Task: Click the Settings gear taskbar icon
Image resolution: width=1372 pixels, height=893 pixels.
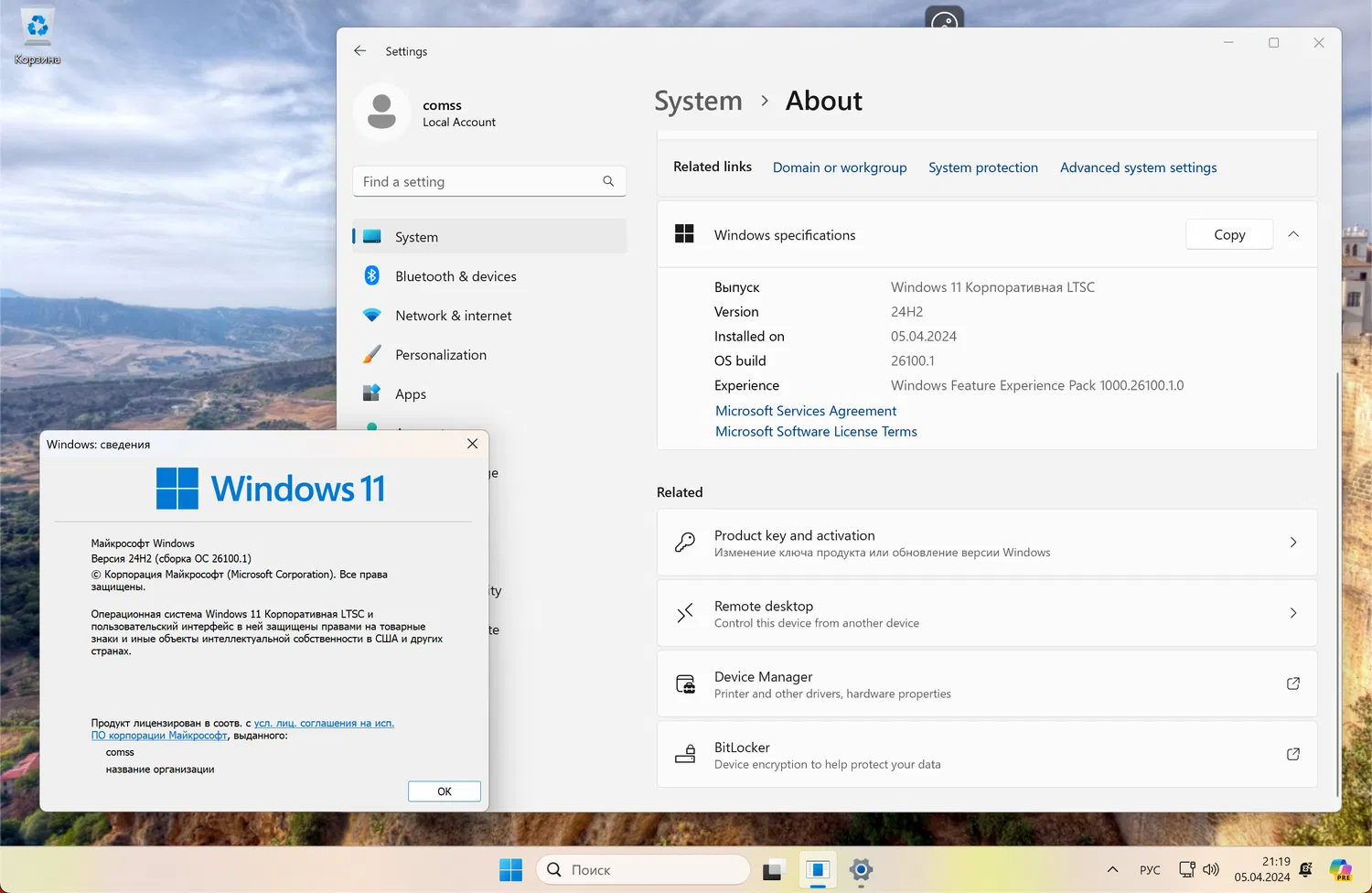Action: pos(861,870)
